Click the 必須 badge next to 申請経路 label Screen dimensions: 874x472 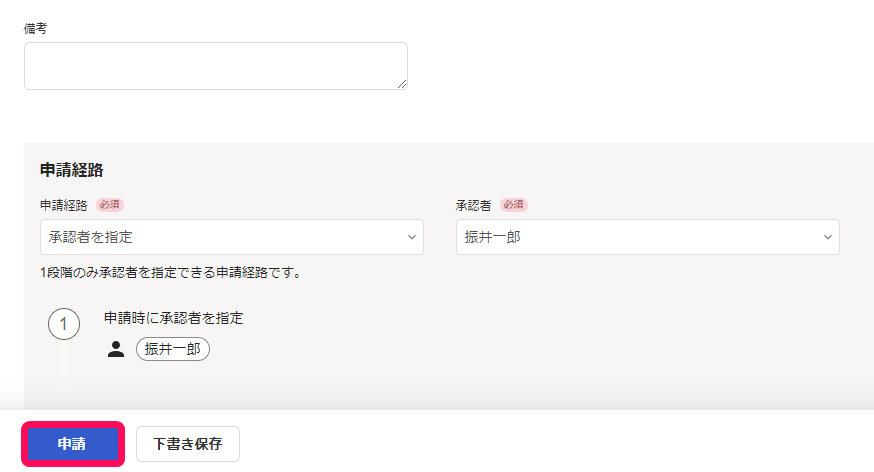(x=110, y=205)
